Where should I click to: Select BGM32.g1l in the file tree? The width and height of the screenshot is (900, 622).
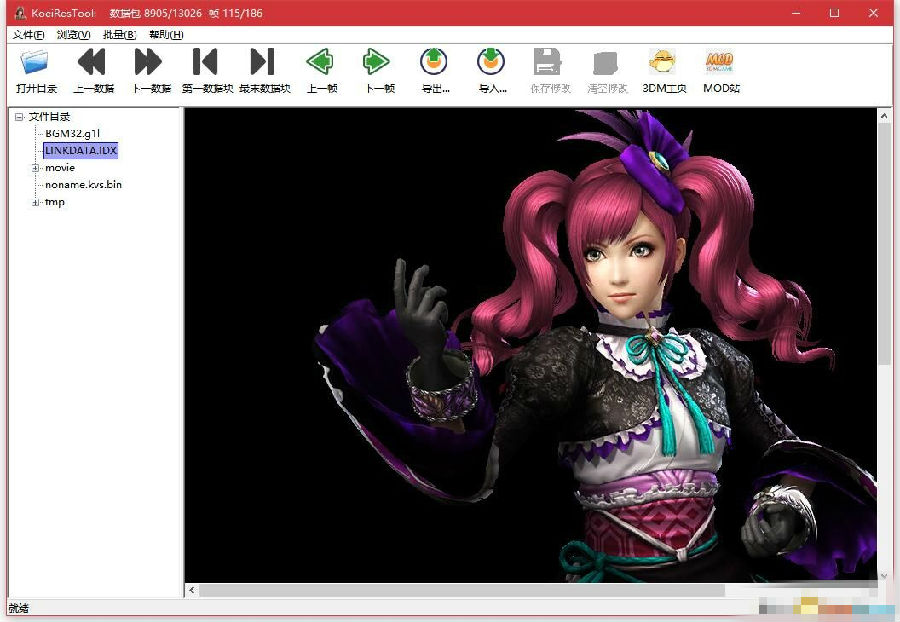pos(73,134)
